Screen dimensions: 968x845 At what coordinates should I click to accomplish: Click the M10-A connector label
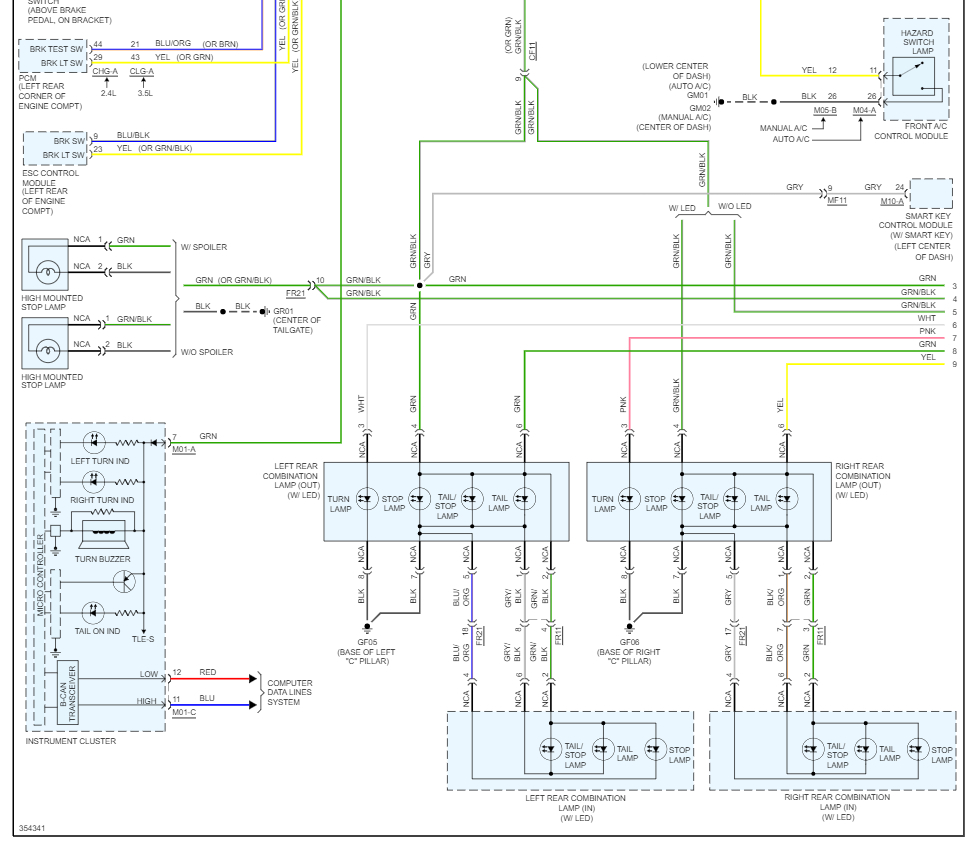point(892,201)
